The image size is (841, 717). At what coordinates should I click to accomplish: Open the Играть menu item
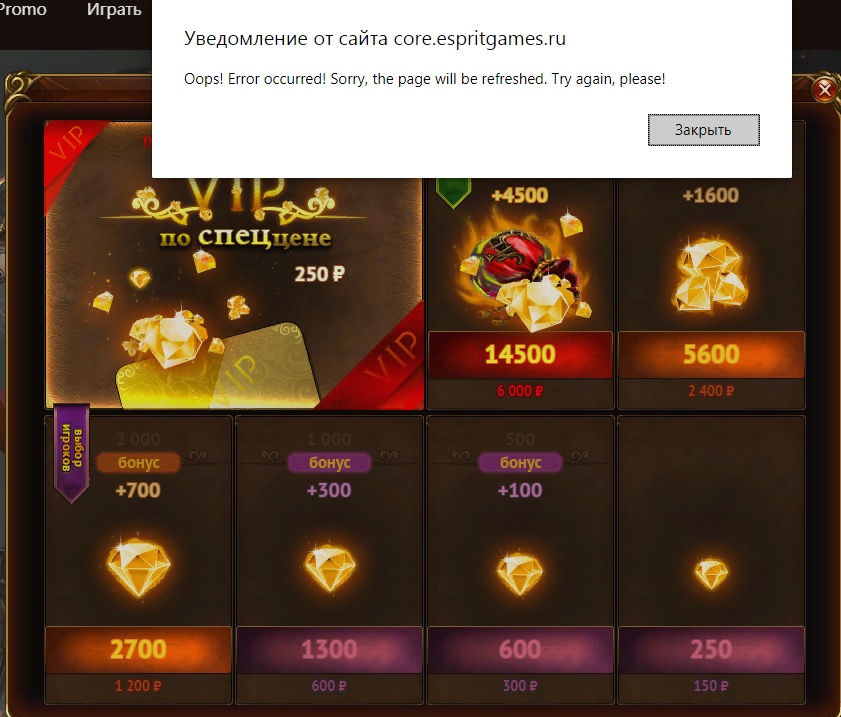114,10
